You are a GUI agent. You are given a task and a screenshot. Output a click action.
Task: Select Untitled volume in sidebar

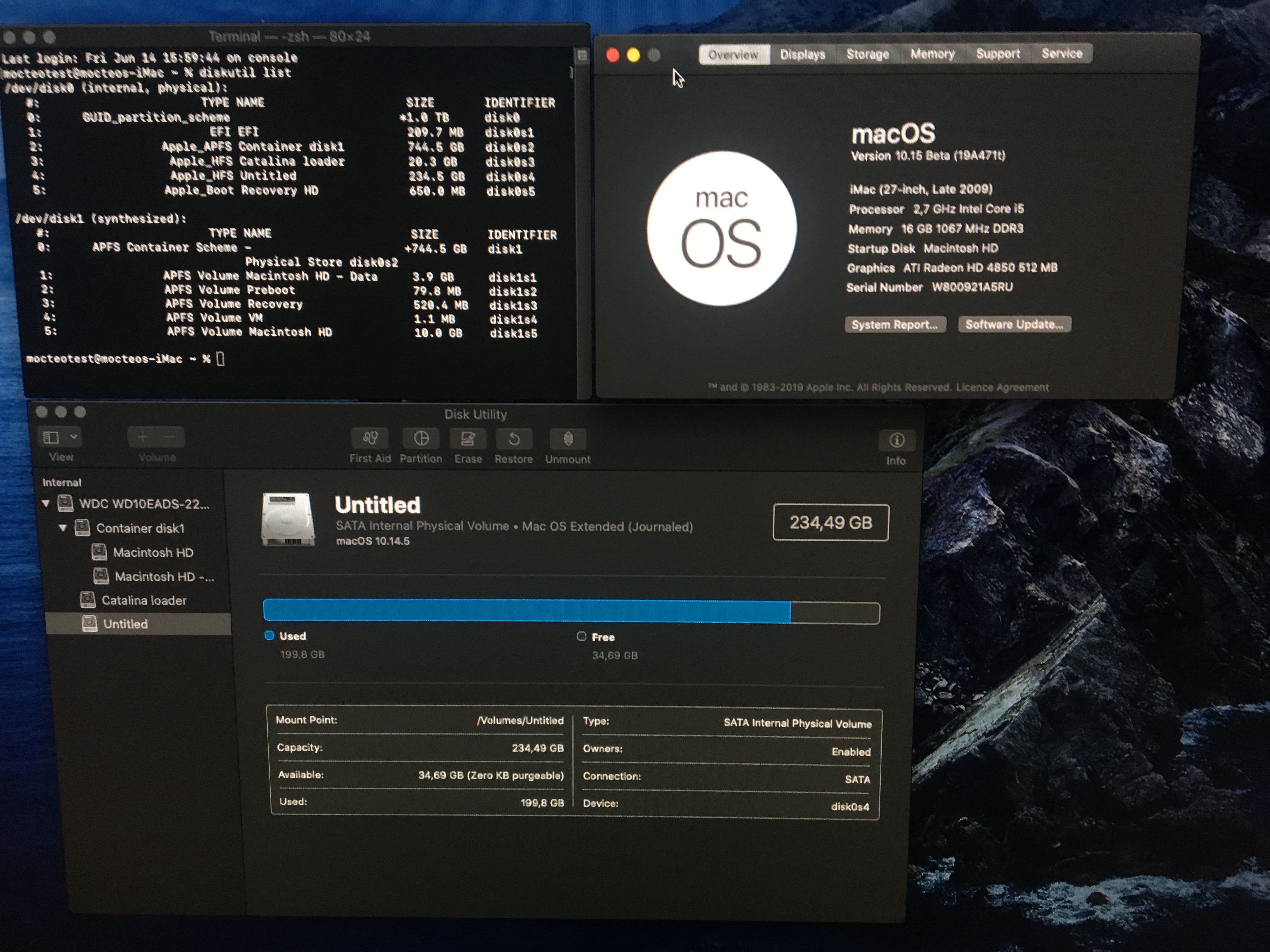click(x=138, y=624)
